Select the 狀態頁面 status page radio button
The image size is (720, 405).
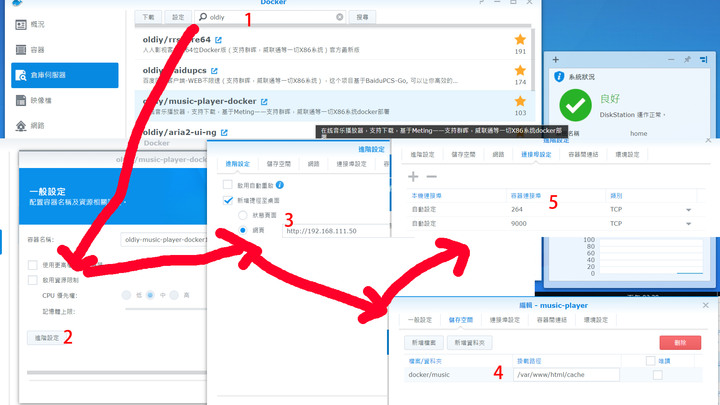coord(242,215)
